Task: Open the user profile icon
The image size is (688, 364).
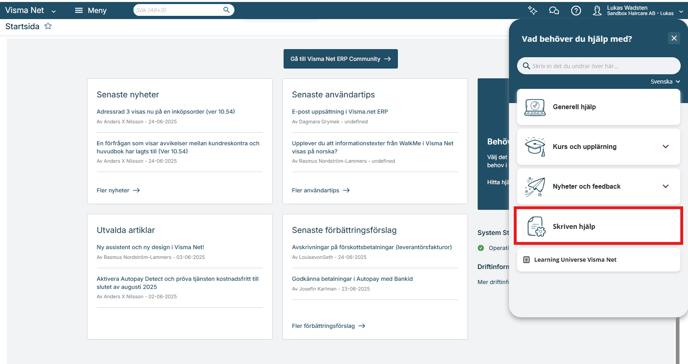Action: click(597, 11)
